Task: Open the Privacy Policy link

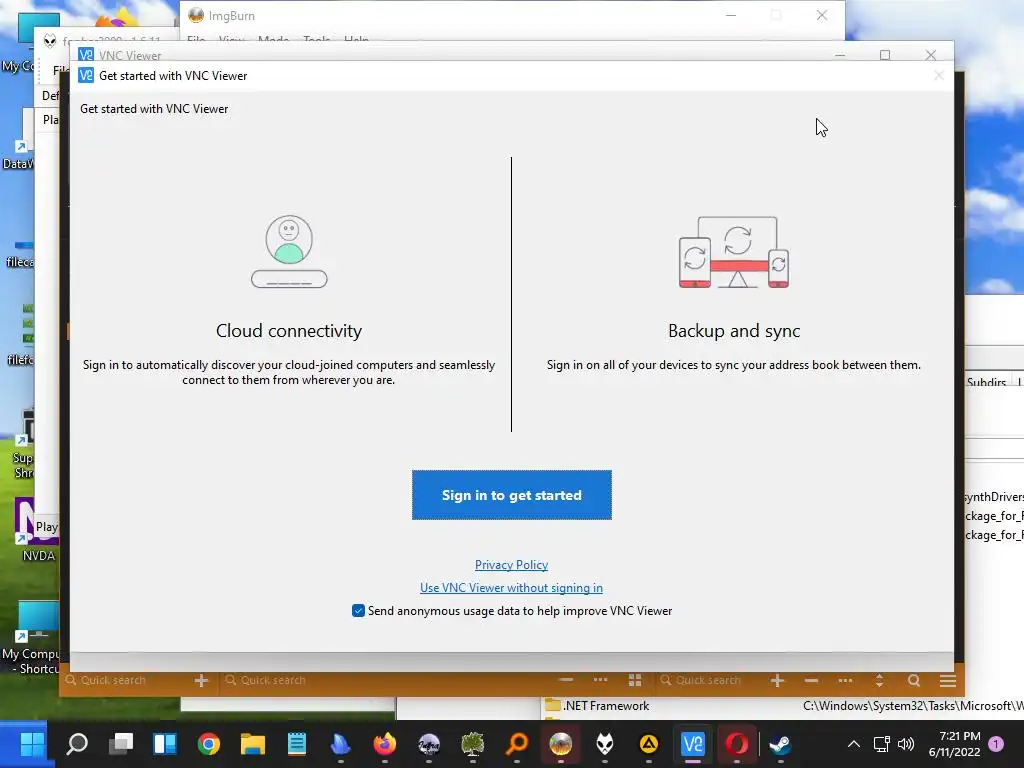Action: pyautogui.click(x=511, y=565)
